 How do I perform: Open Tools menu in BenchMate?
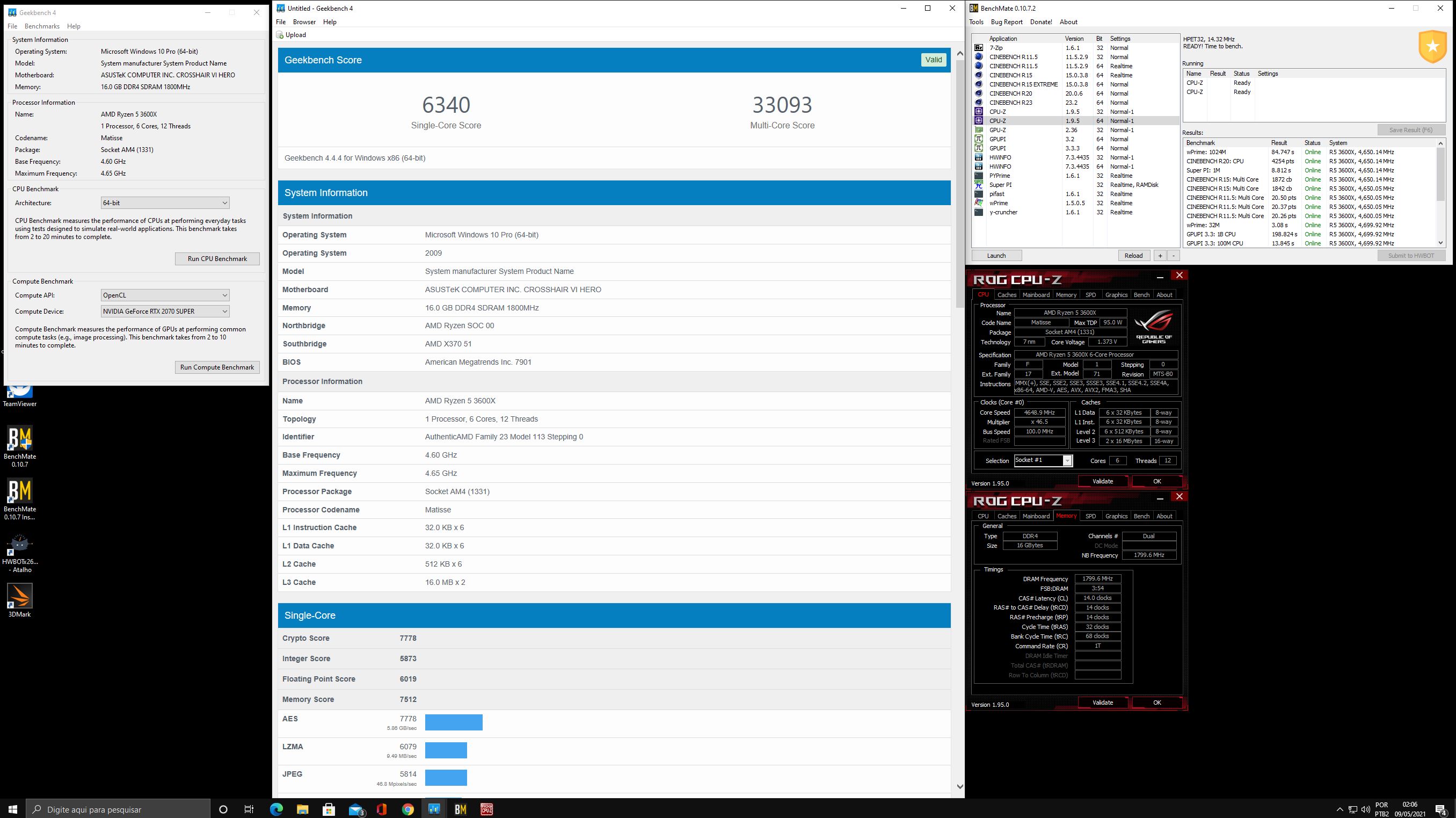[976, 22]
